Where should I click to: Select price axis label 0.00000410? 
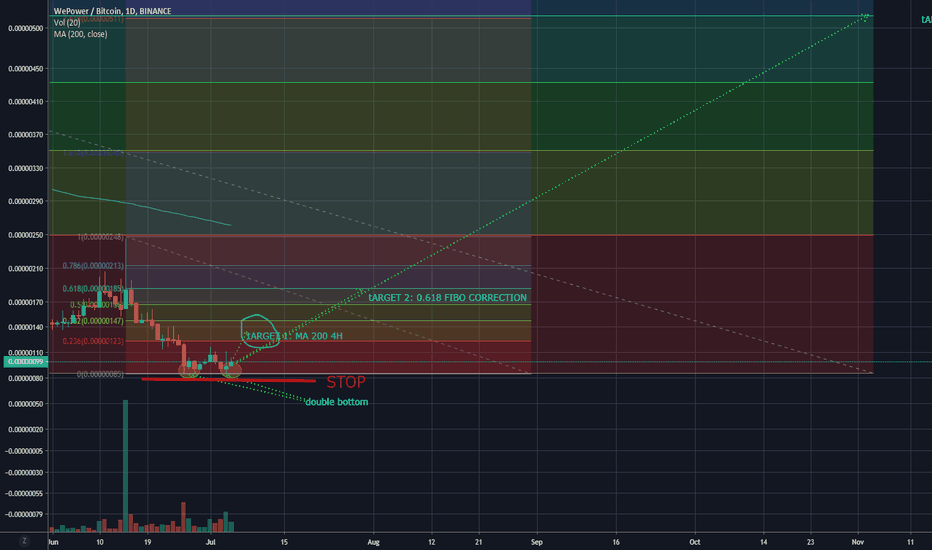[x=26, y=102]
